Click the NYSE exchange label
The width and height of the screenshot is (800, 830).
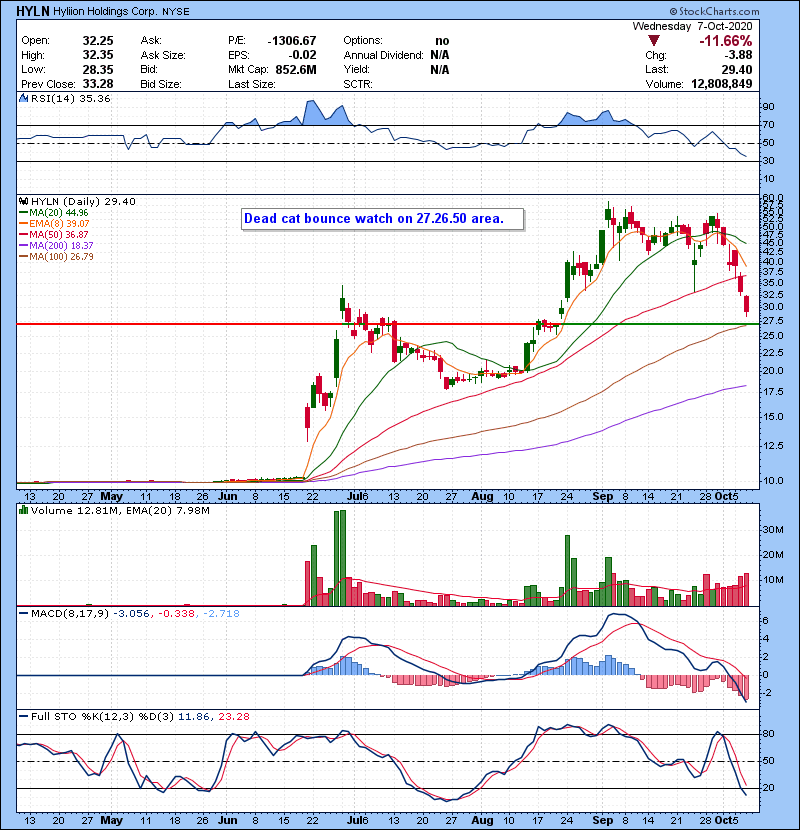point(176,12)
